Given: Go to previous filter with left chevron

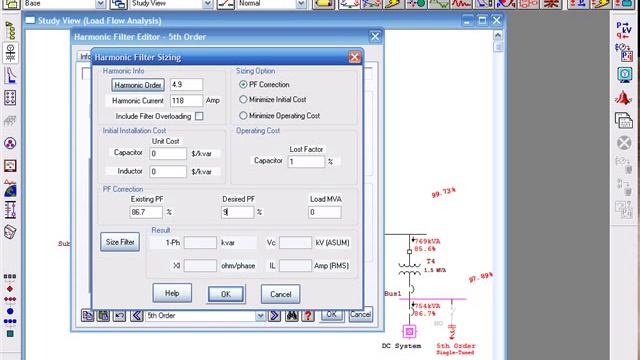Looking at the screenshot, I should pyautogui.click(x=136, y=315).
